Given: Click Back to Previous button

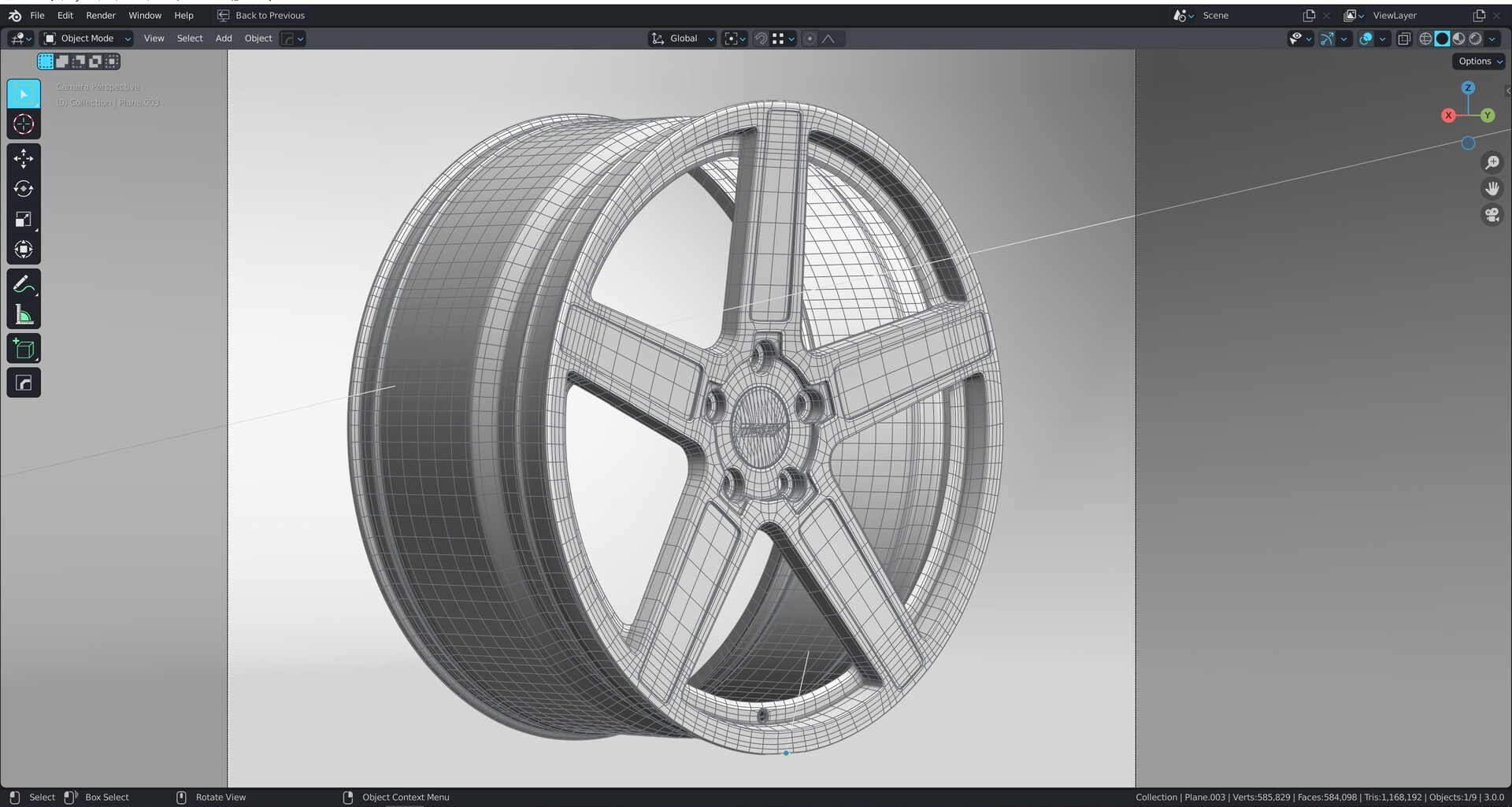Looking at the screenshot, I should (261, 15).
